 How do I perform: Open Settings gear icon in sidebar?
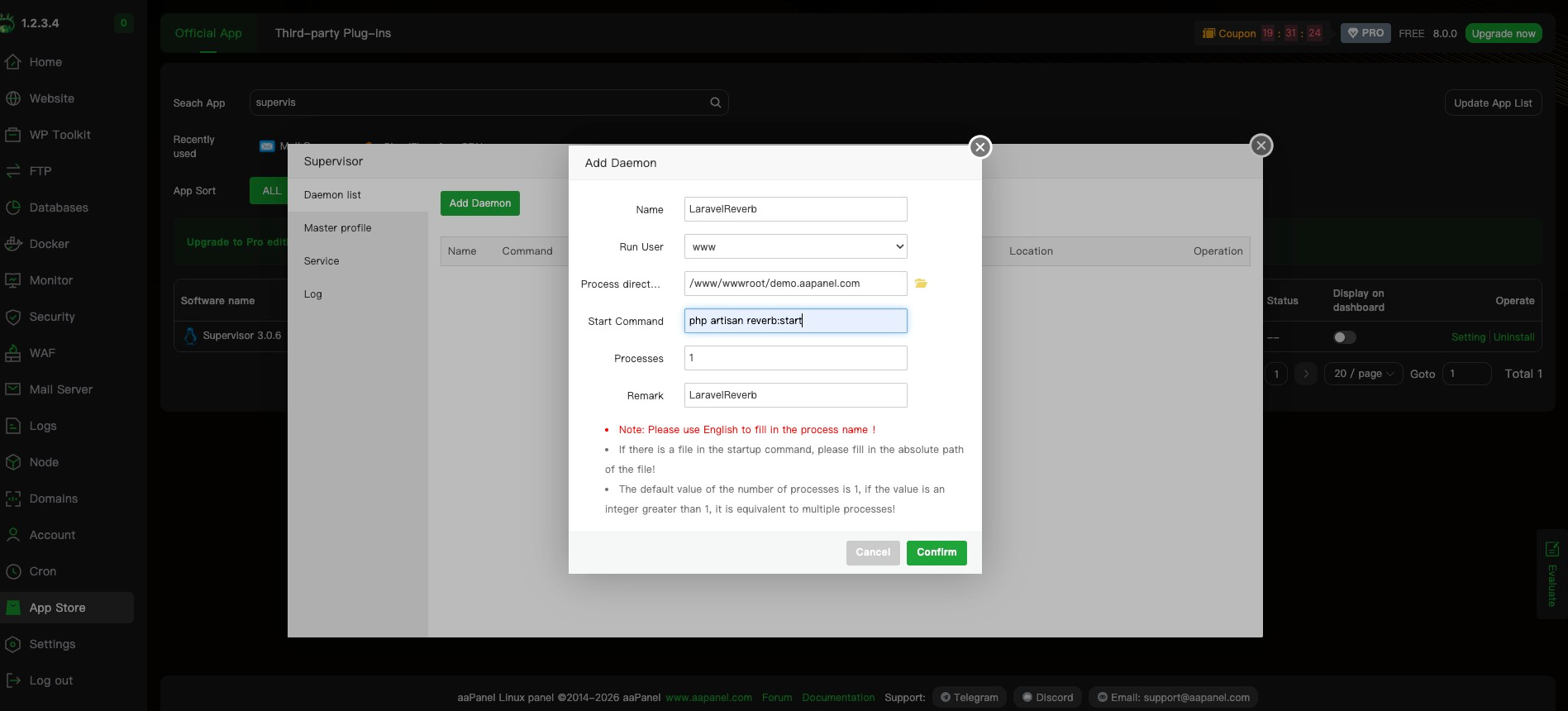pos(13,644)
